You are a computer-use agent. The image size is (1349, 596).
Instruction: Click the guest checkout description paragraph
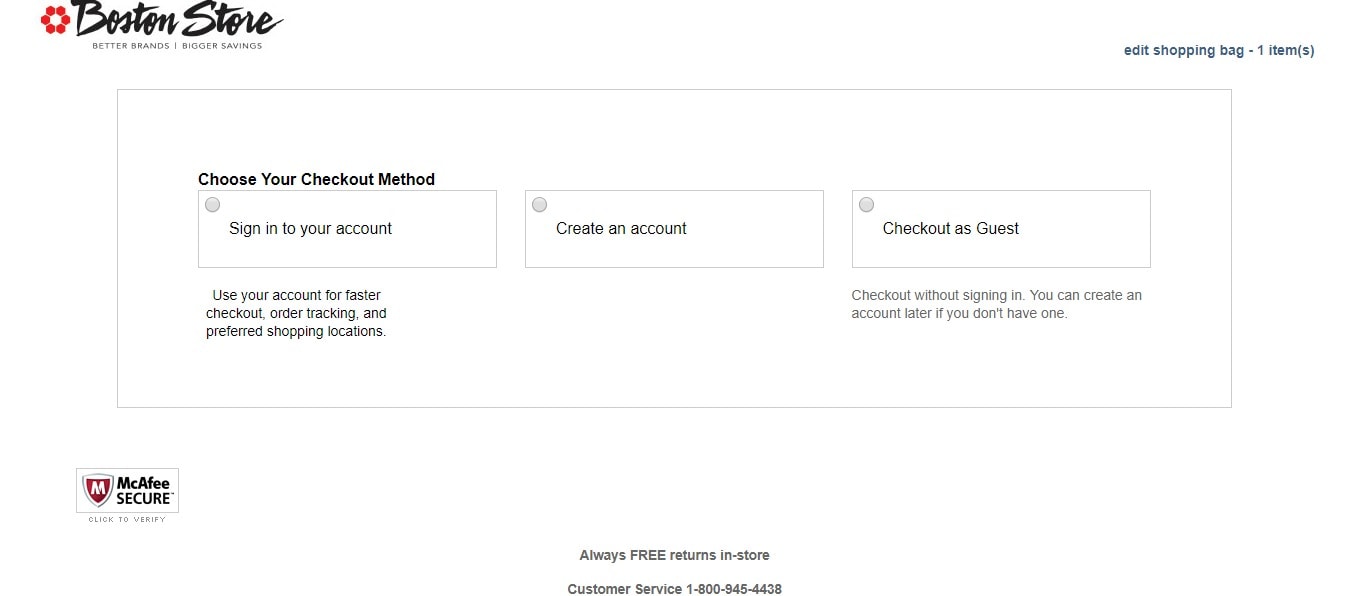pyautogui.click(x=997, y=304)
